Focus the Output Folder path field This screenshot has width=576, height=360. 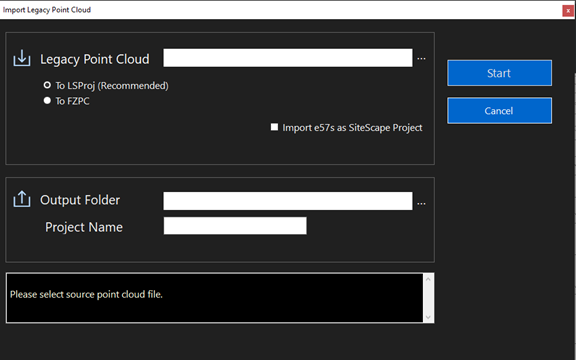pos(288,201)
